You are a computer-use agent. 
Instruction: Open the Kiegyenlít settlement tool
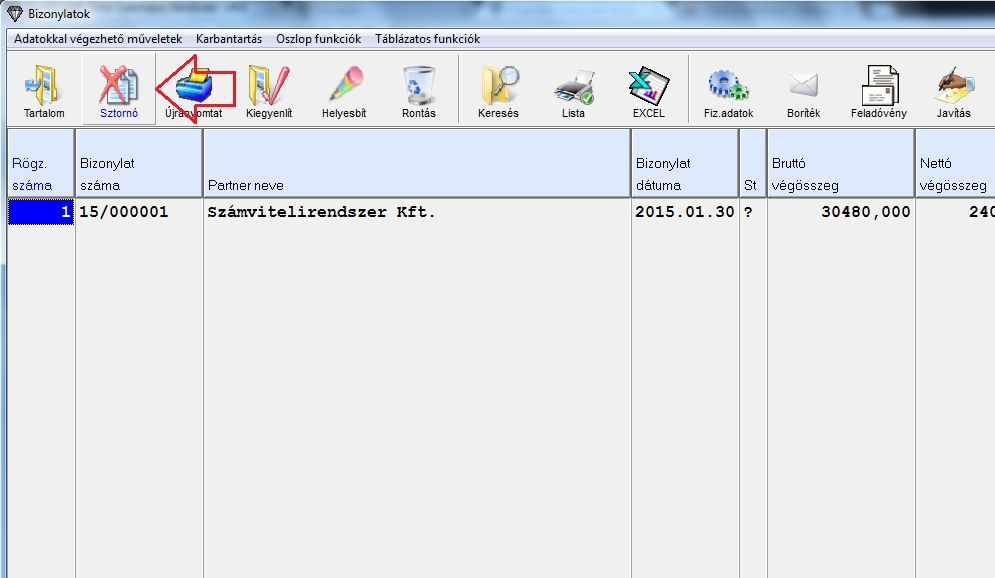point(268,89)
